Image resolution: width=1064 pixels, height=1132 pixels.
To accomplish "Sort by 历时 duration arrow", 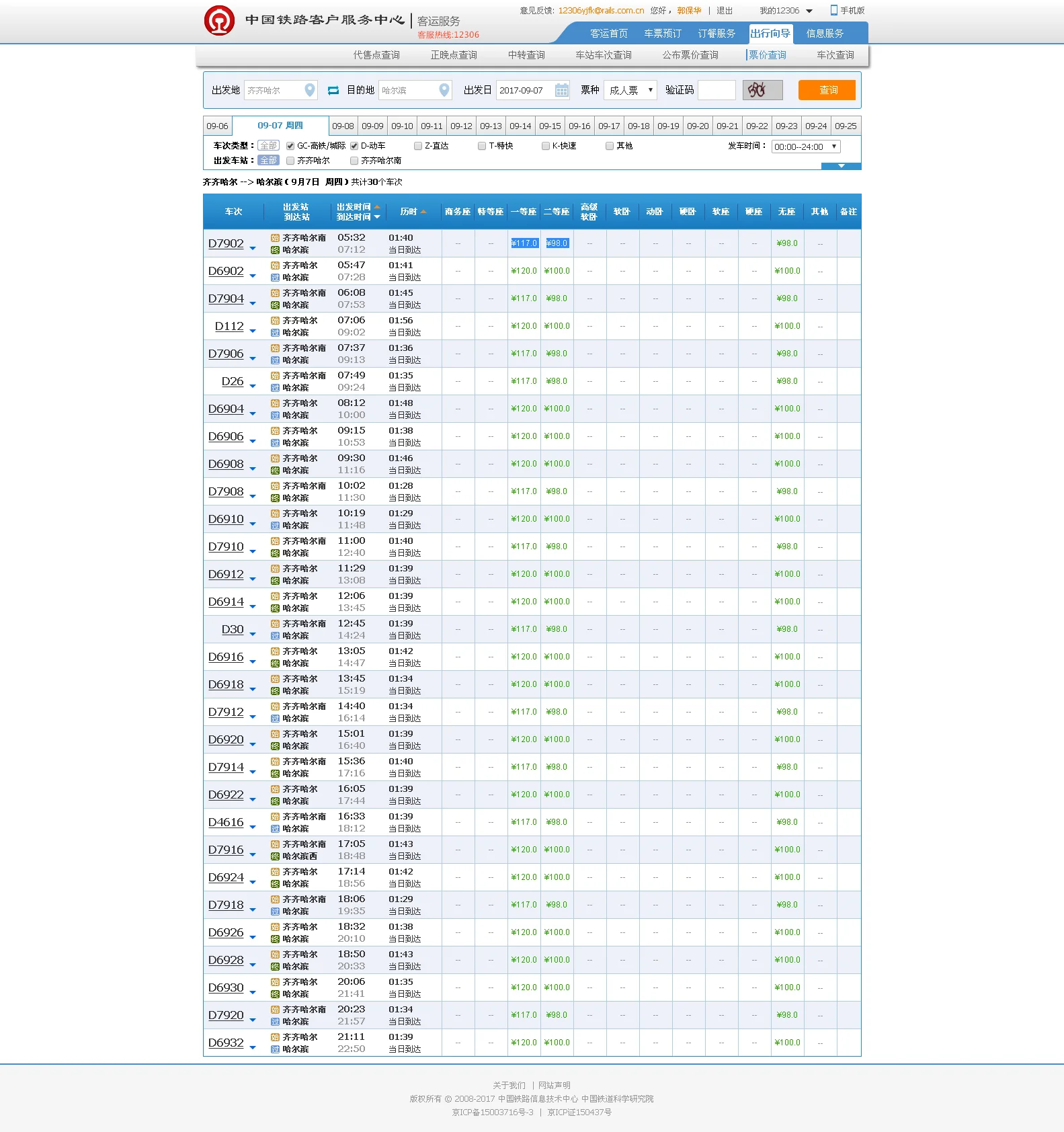I will tap(423, 212).
